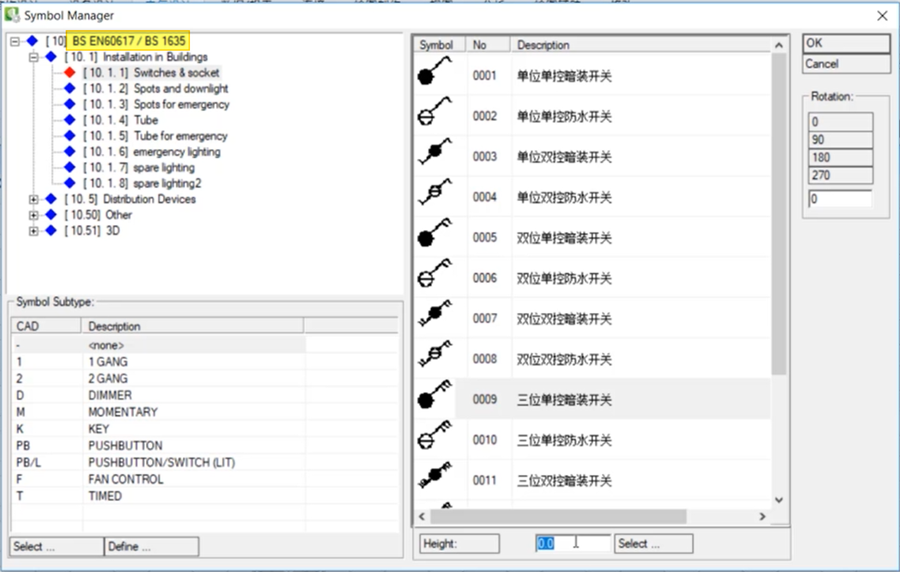Select subtype 2 GANG
The image size is (900, 572).
click(x=158, y=379)
